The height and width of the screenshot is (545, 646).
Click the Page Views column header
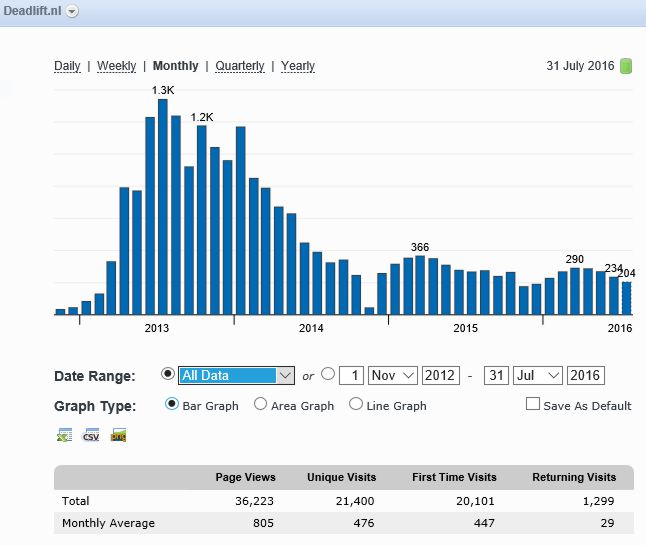(246, 477)
